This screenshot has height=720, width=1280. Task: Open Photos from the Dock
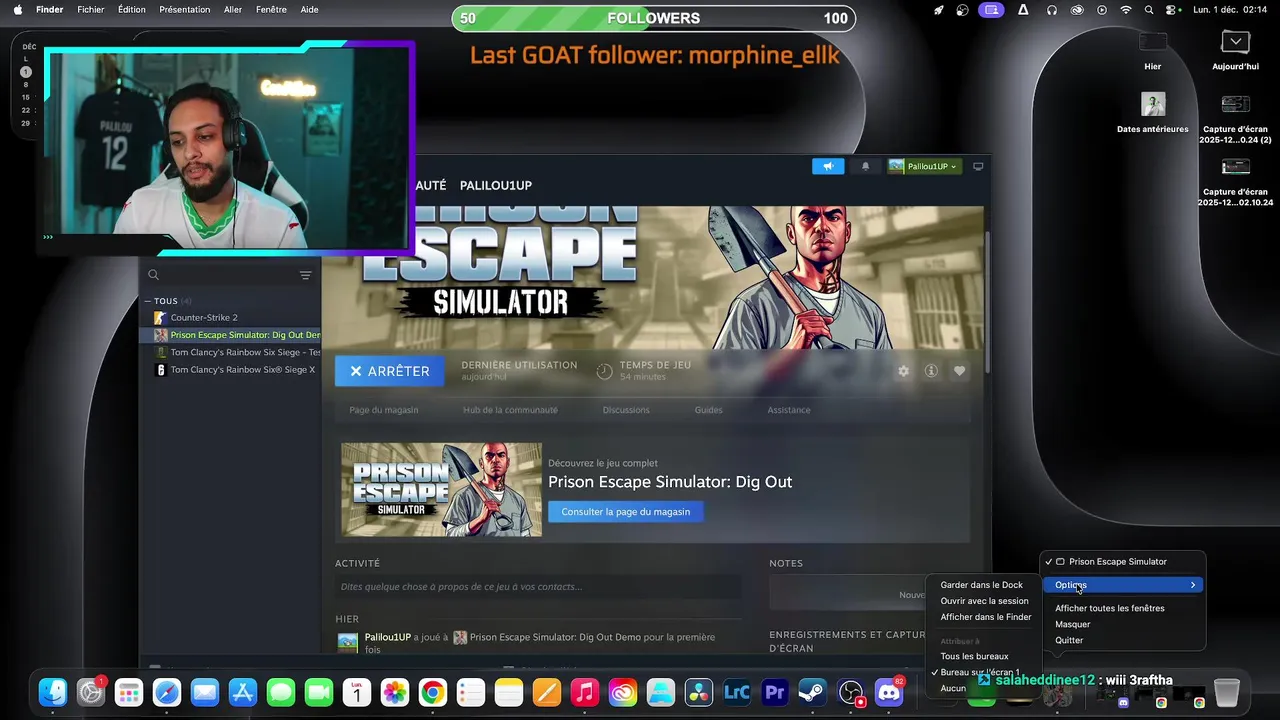pos(395,692)
